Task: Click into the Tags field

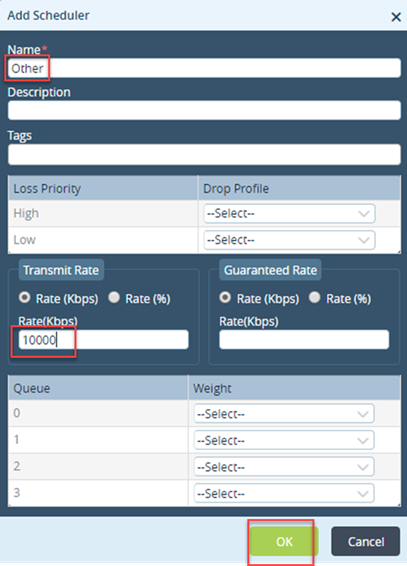Action: pos(204,155)
